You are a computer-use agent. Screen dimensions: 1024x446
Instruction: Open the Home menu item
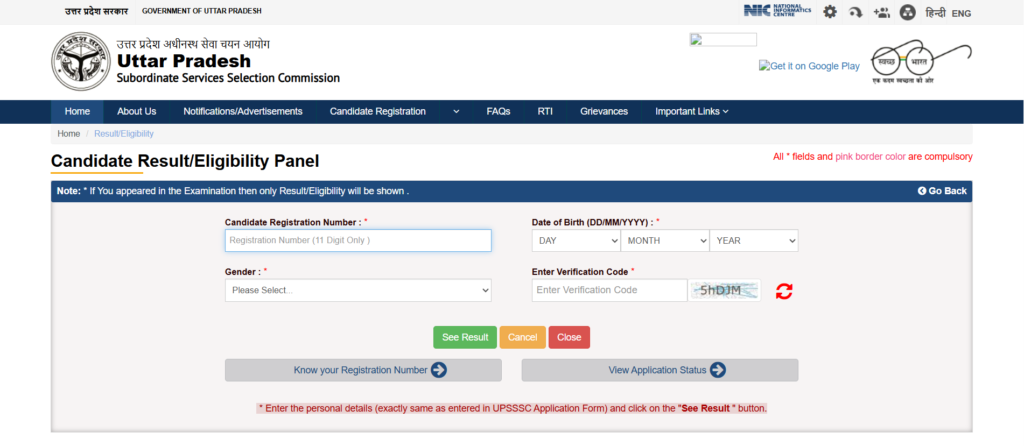point(77,112)
